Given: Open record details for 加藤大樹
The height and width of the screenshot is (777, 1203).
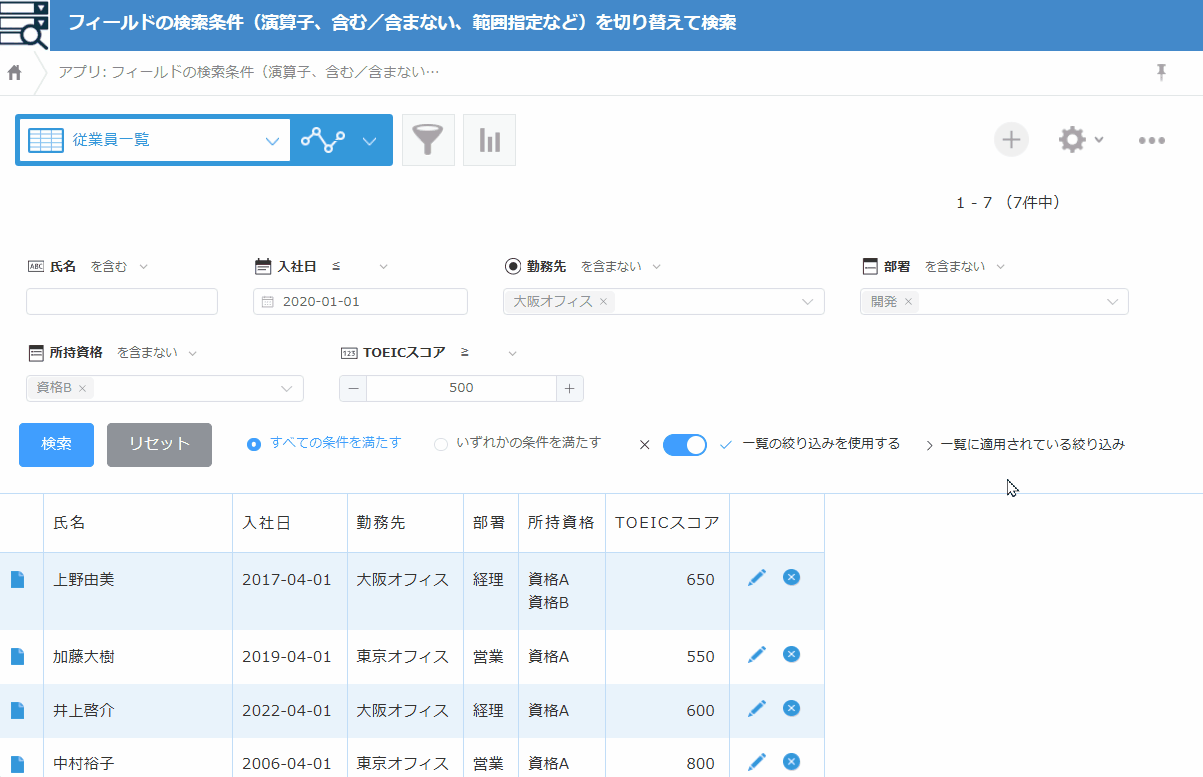Looking at the screenshot, I should click(x=17, y=656).
